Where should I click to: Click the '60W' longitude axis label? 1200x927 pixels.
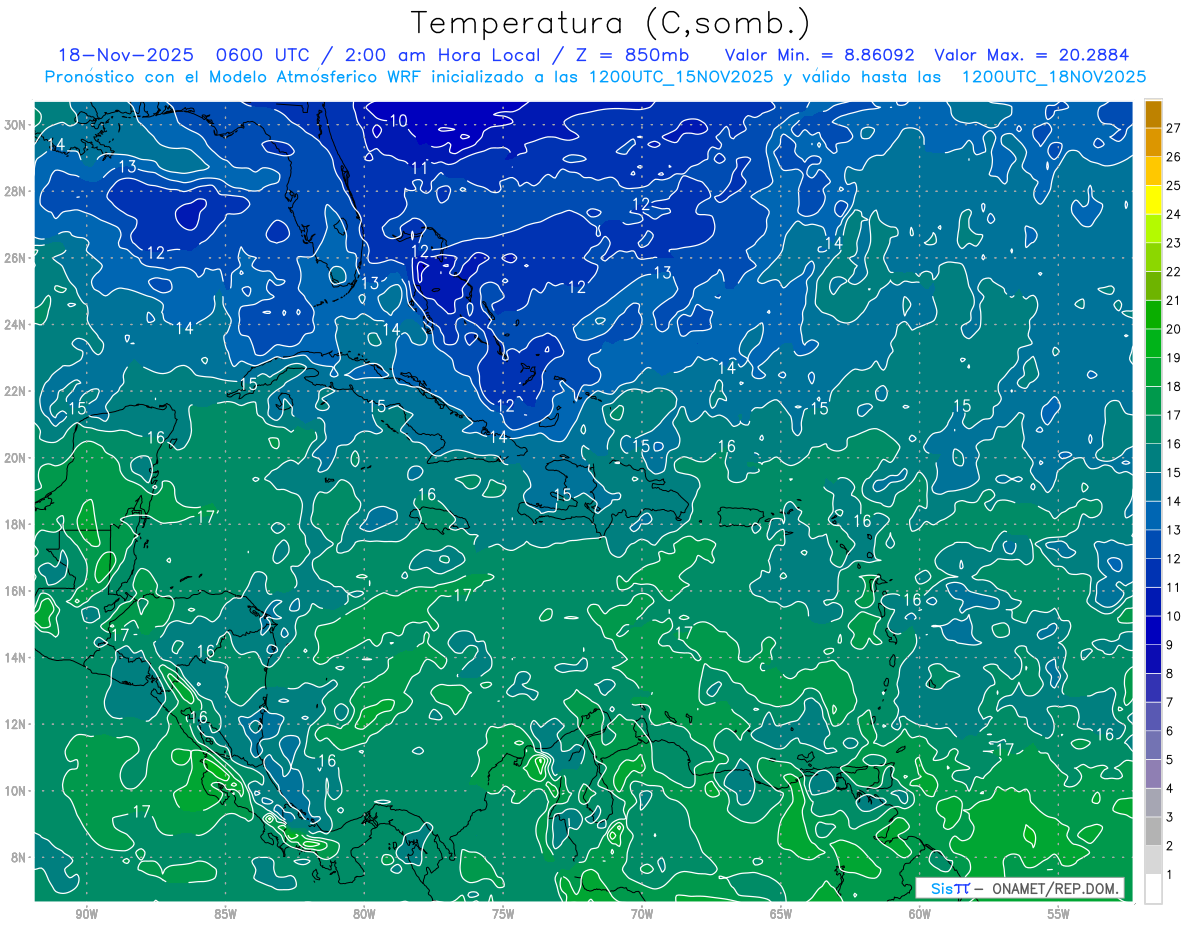[x=920, y=914]
